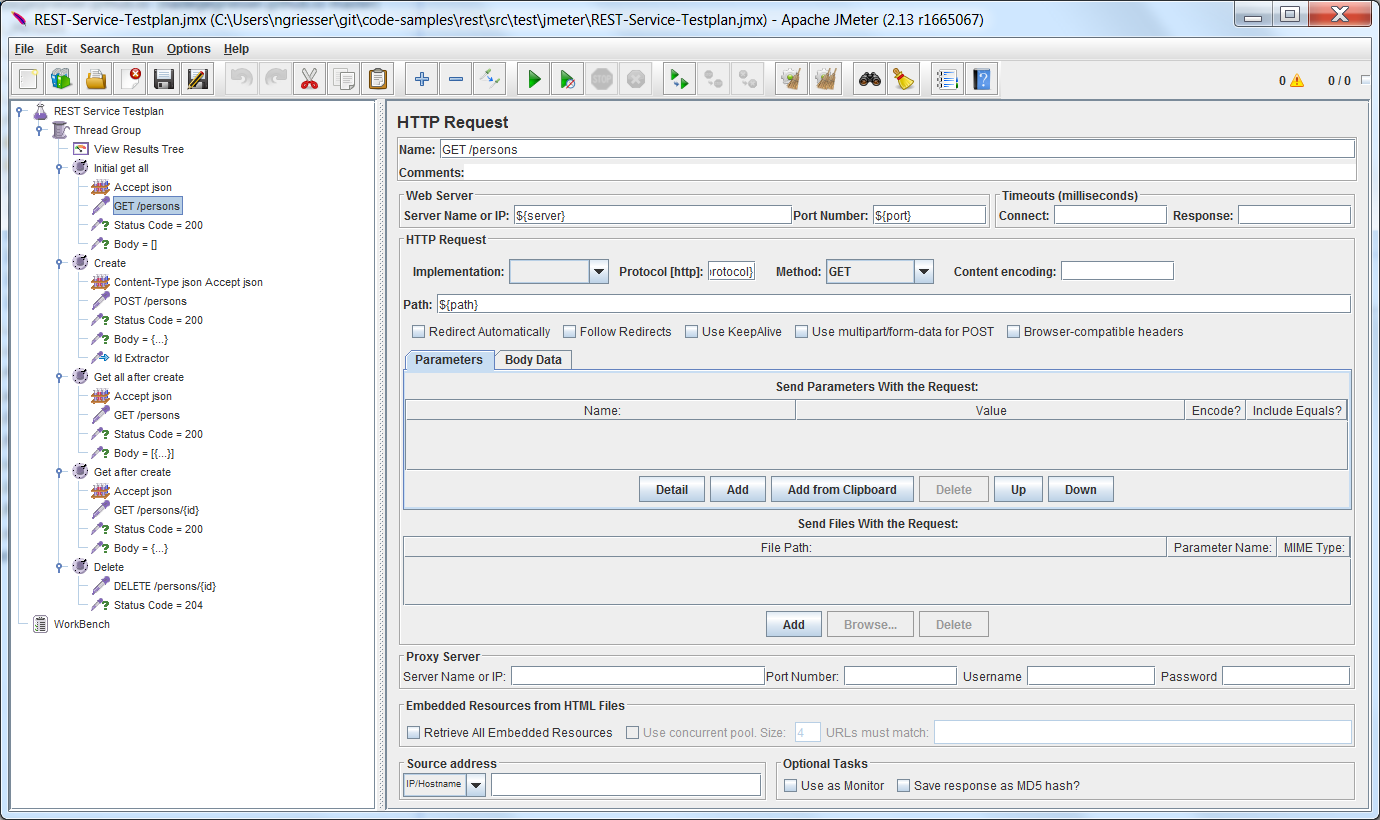This screenshot has width=1380, height=820.
Task: Open Search with the binoculars icon
Action: (x=870, y=79)
